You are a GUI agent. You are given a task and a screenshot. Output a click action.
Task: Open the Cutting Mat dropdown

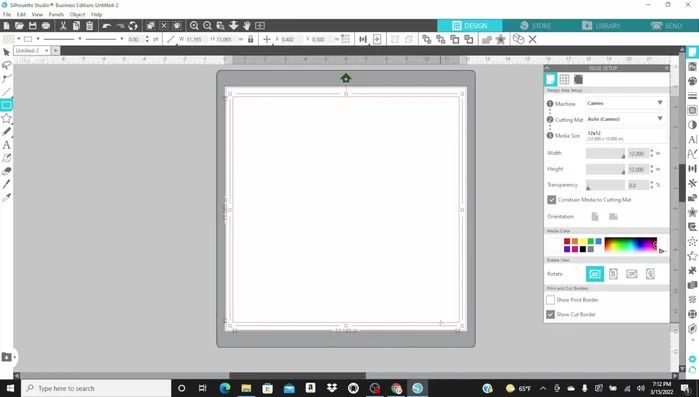coord(626,119)
